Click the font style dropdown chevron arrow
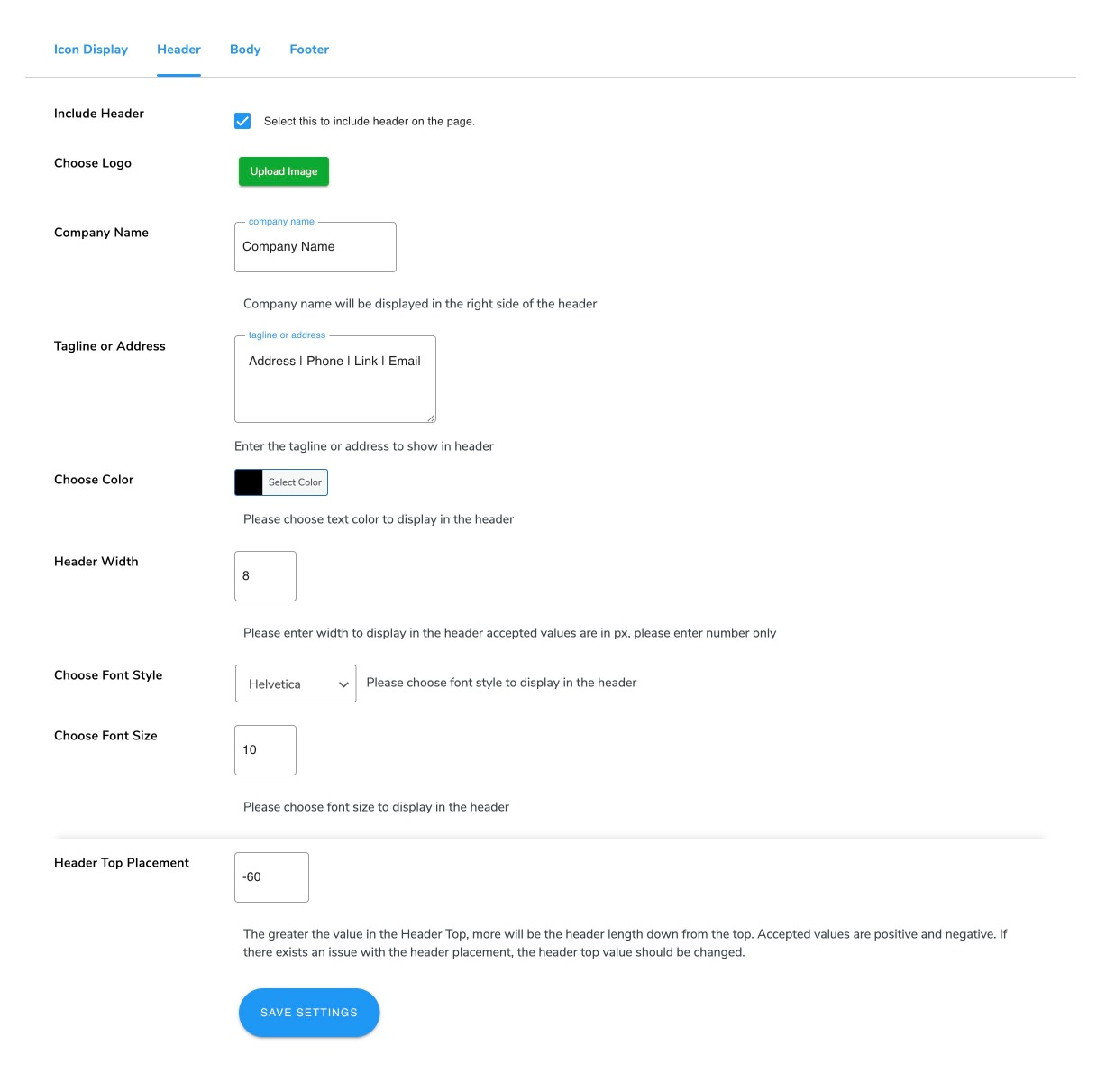1115x1092 pixels. 343,684
